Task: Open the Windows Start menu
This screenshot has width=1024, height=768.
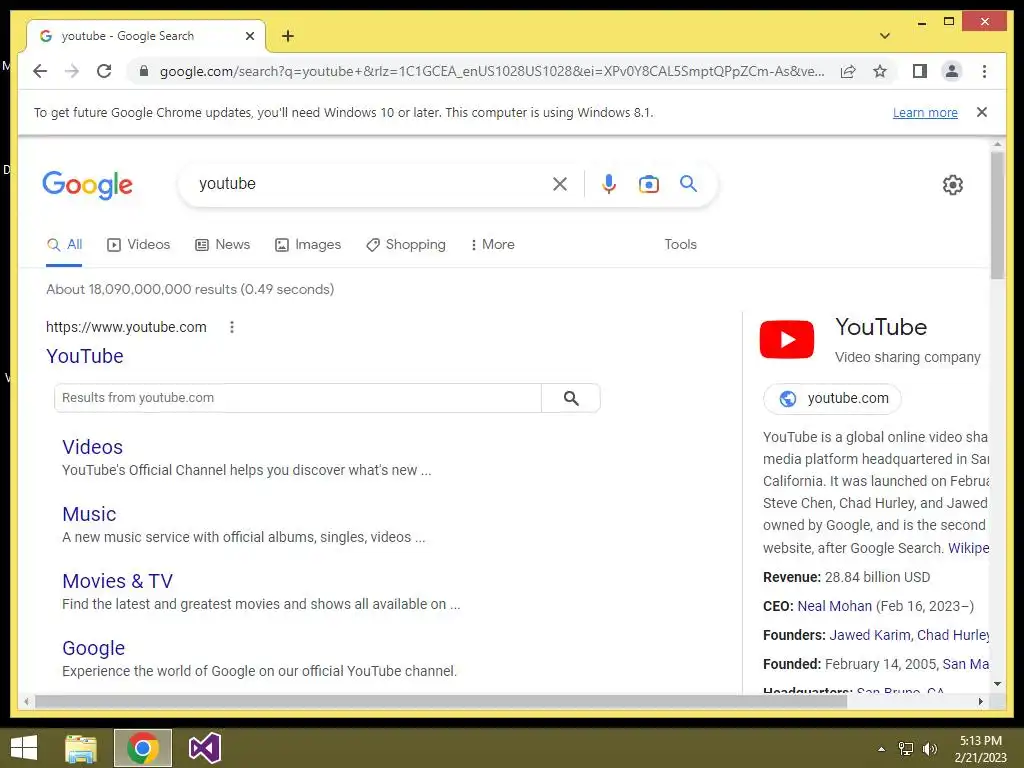Action: tap(24, 748)
